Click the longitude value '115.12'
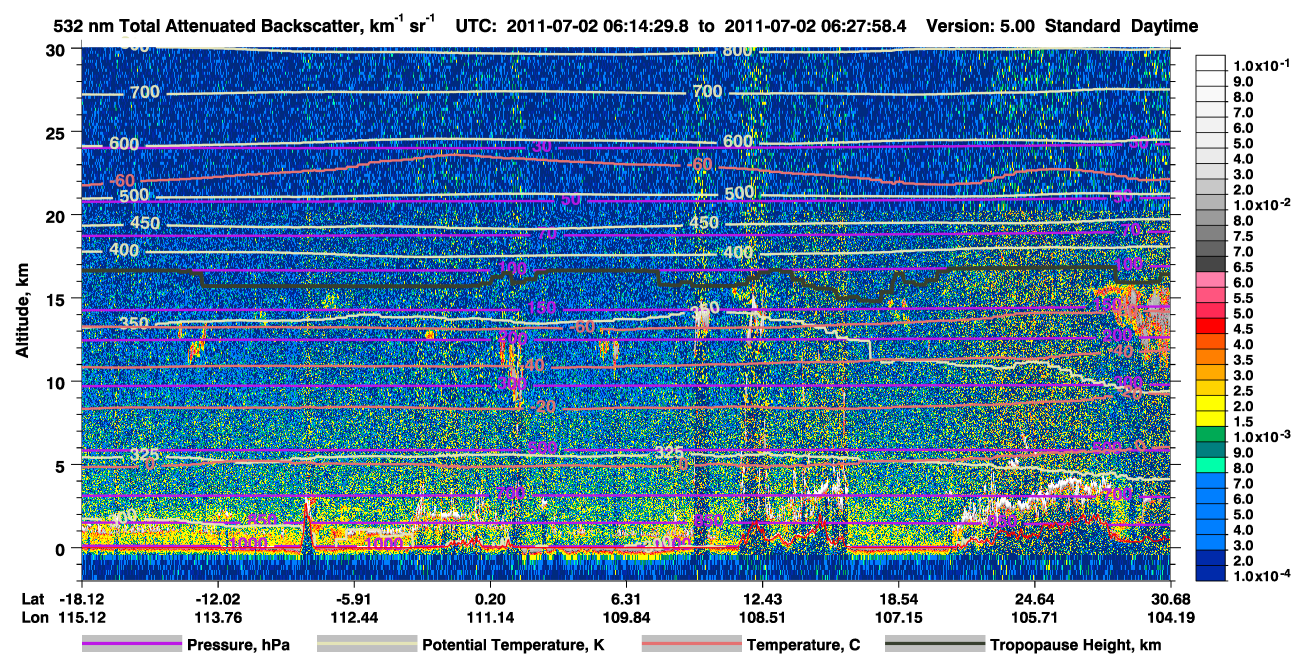The width and height of the screenshot is (1300, 667). click(82, 618)
